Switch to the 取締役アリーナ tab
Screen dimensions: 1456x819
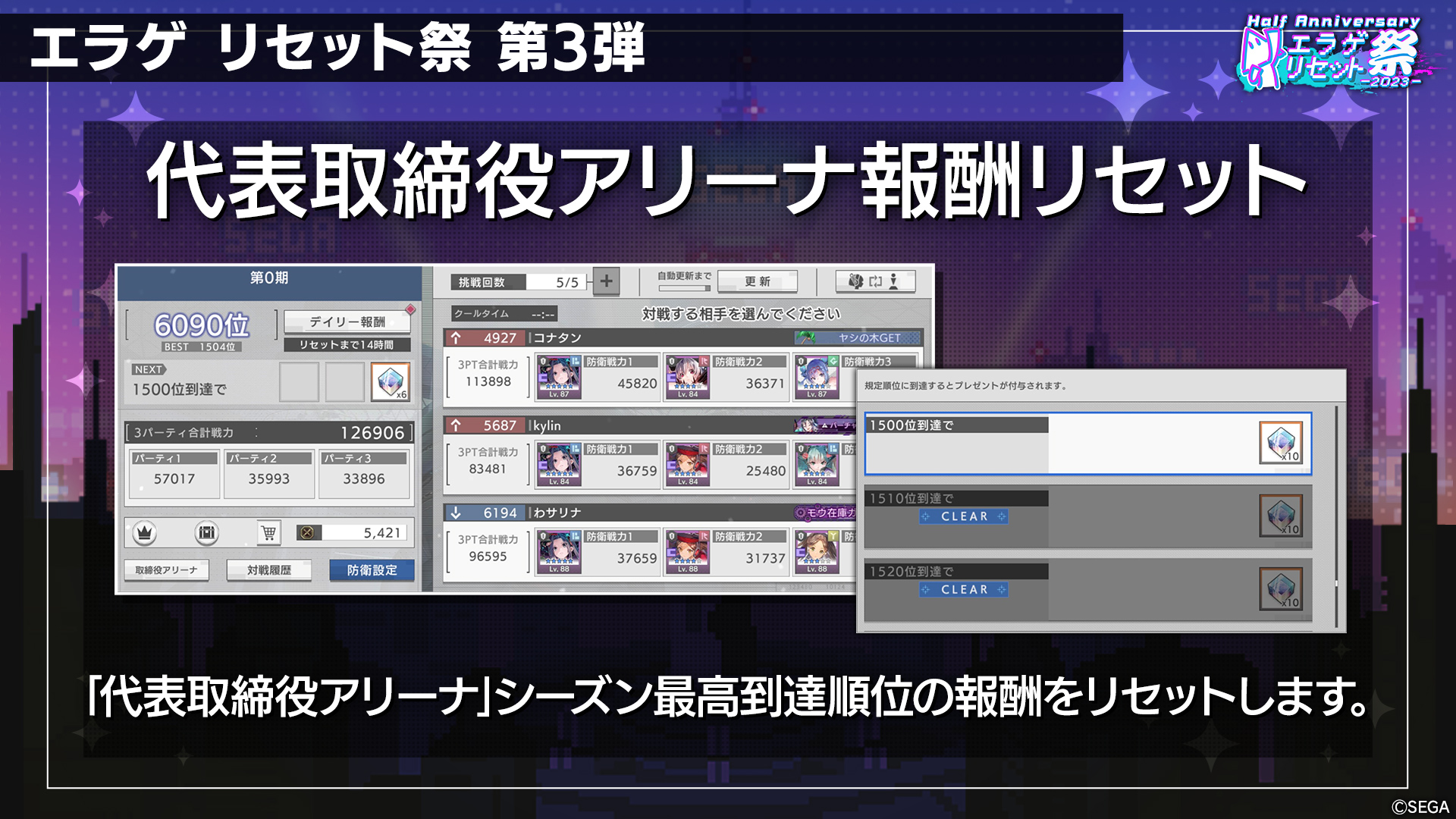point(166,570)
